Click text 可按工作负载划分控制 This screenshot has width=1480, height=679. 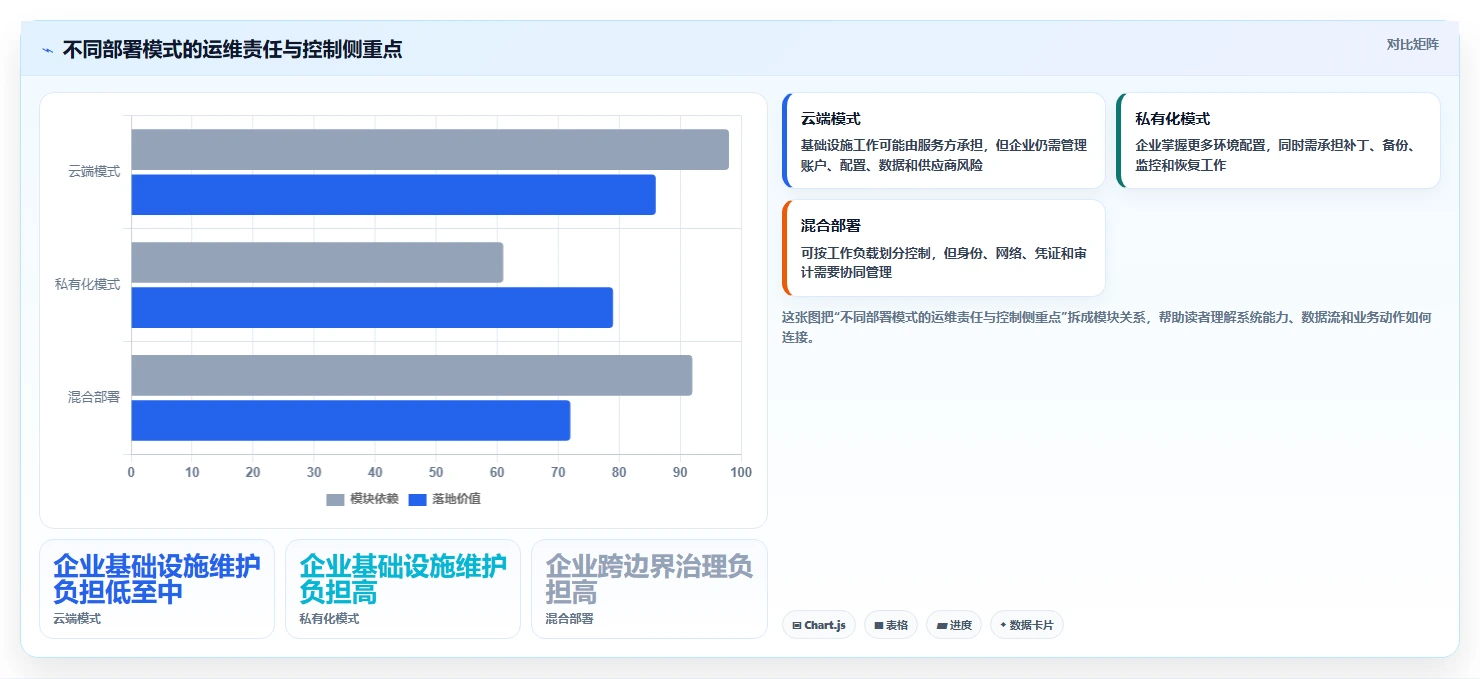pyautogui.click(x=867, y=253)
